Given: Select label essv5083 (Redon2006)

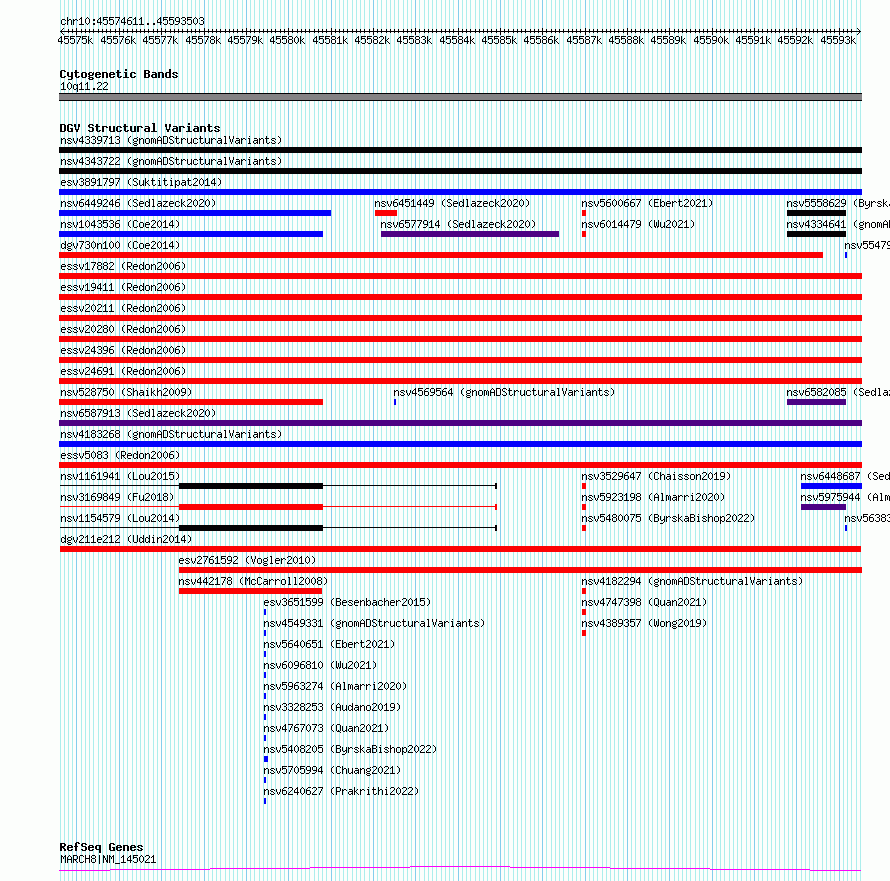Looking at the screenshot, I should (x=120, y=455).
